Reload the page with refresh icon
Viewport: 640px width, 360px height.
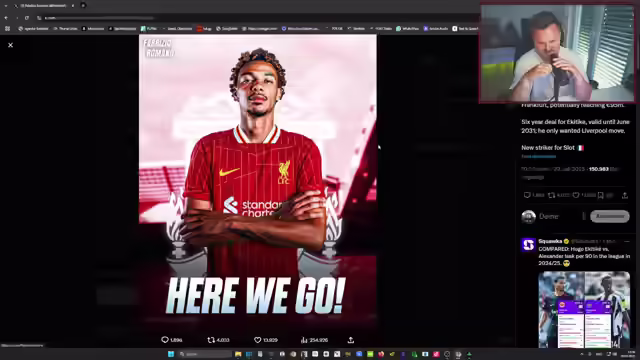(27, 18)
